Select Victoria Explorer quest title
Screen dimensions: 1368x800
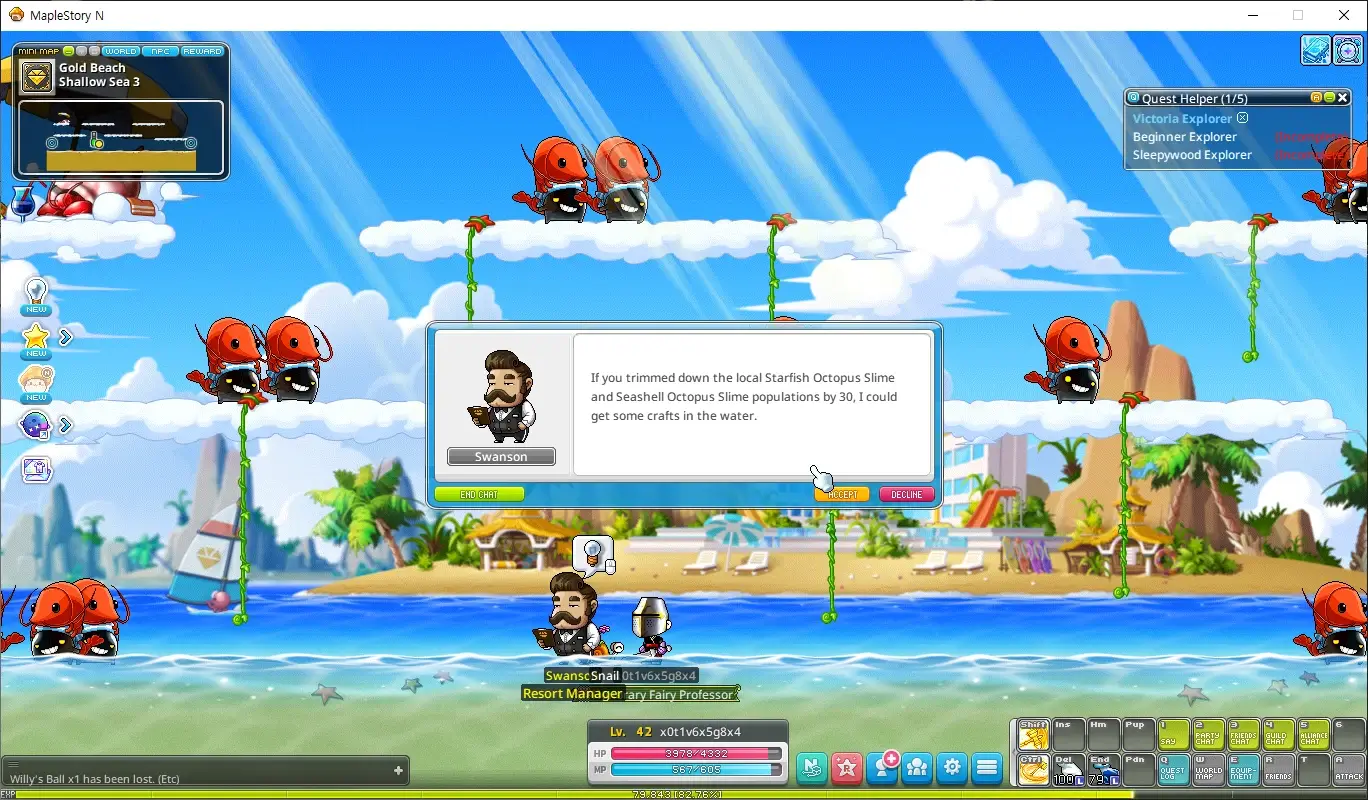1183,119
